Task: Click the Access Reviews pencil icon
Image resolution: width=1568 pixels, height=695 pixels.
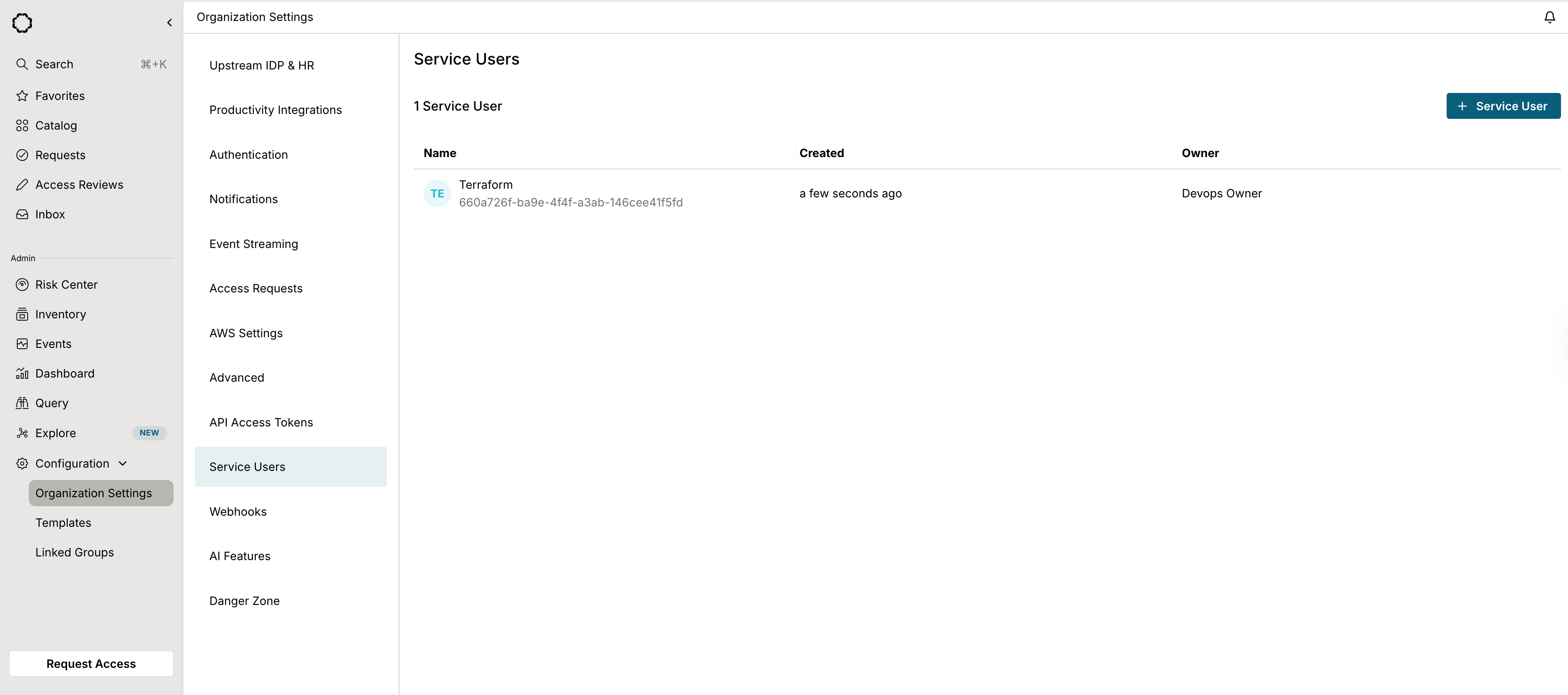Action: [22, 185]
